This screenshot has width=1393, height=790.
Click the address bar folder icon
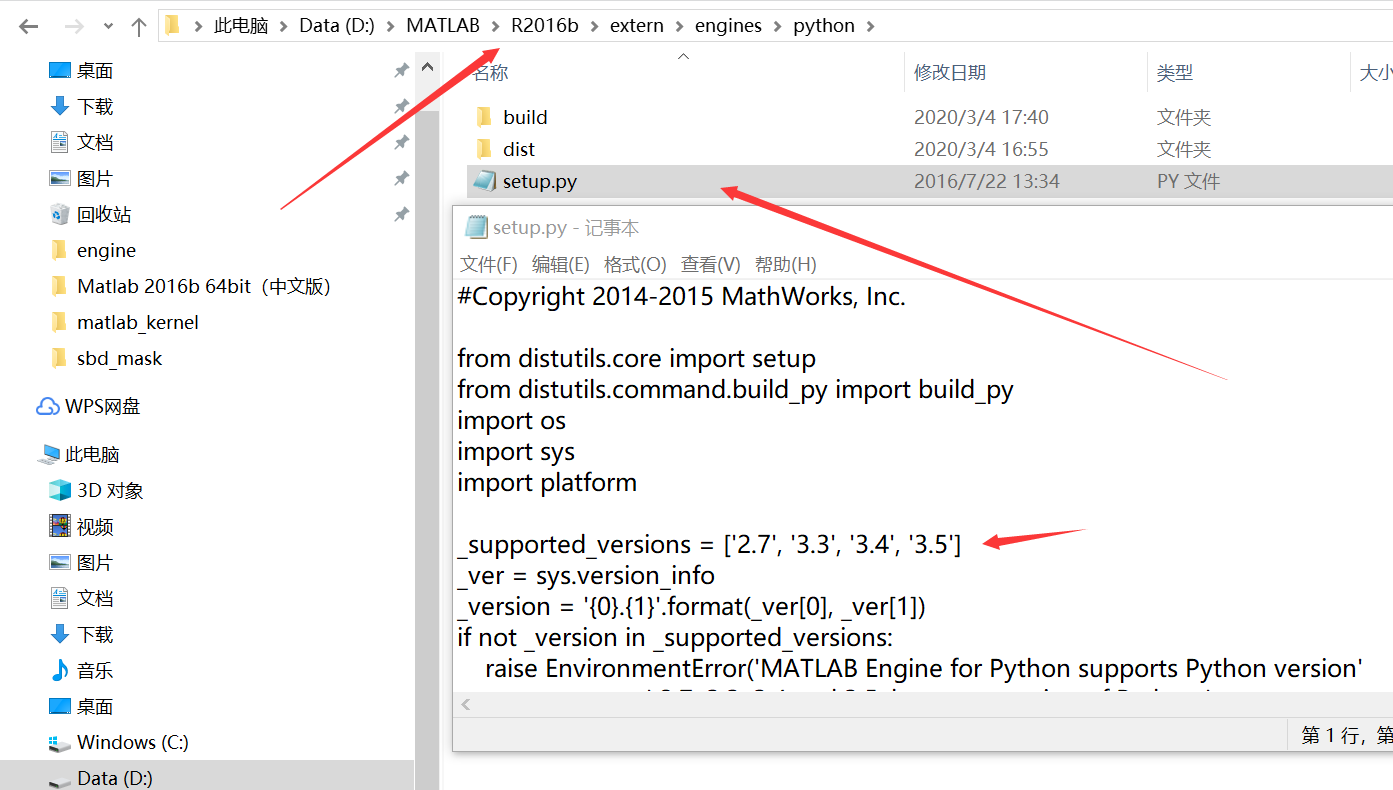tap(172, 24)
